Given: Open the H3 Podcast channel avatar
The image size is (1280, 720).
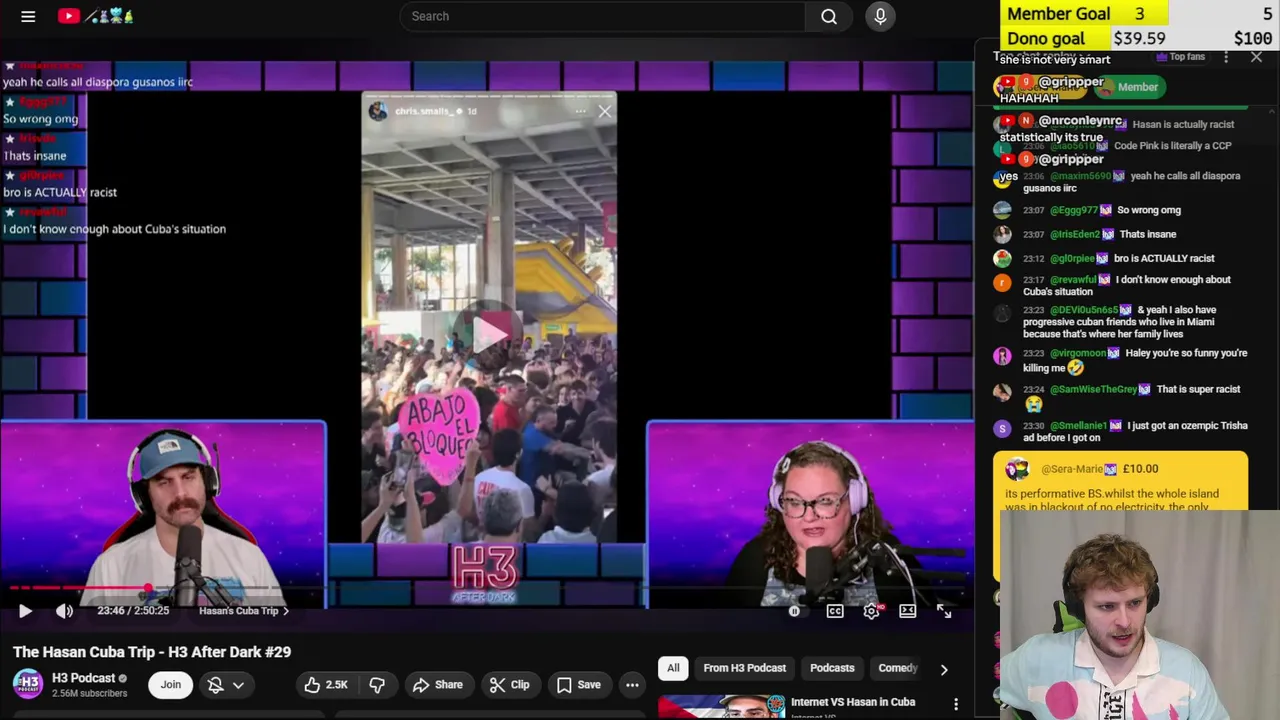Looking at the screenshot, I should click(28, 684).
